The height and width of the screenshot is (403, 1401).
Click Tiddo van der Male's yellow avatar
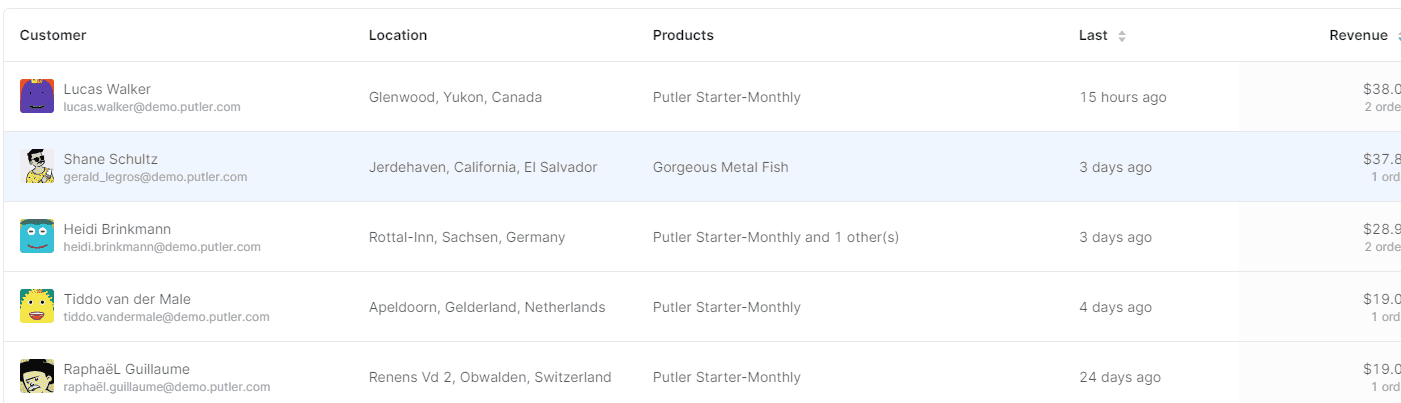pyautogui.click(x=37, y=306)
